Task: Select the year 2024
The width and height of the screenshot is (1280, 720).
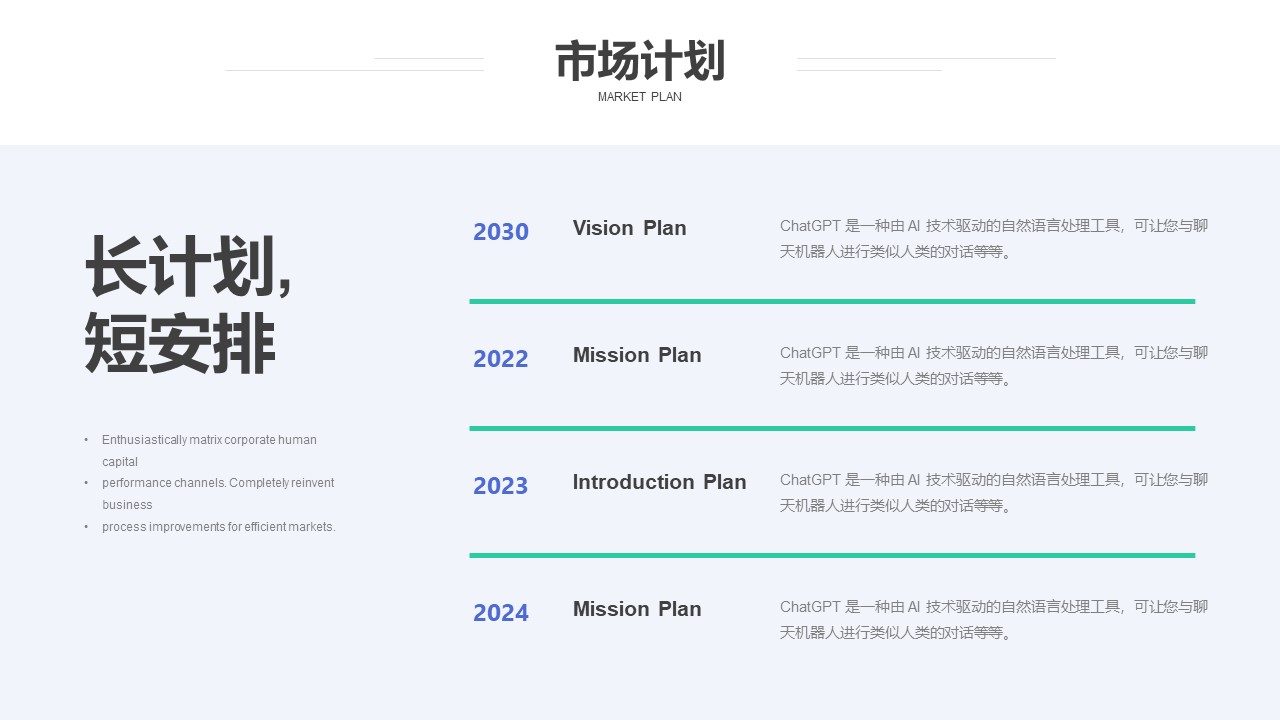Action: pos(501,613)
